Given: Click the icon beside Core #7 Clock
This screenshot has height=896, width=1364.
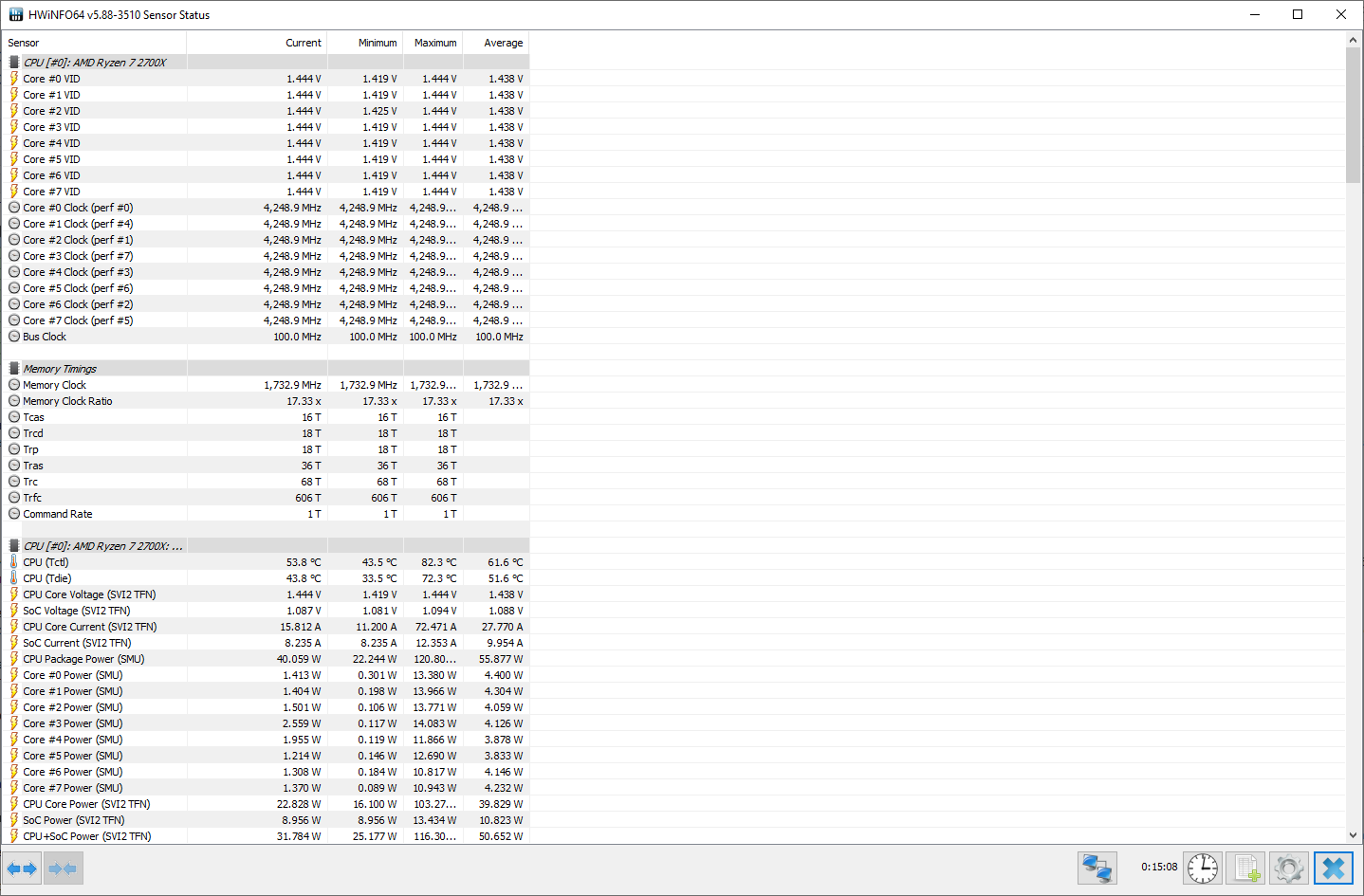Looking at the screenshot, I should (14, 320).
